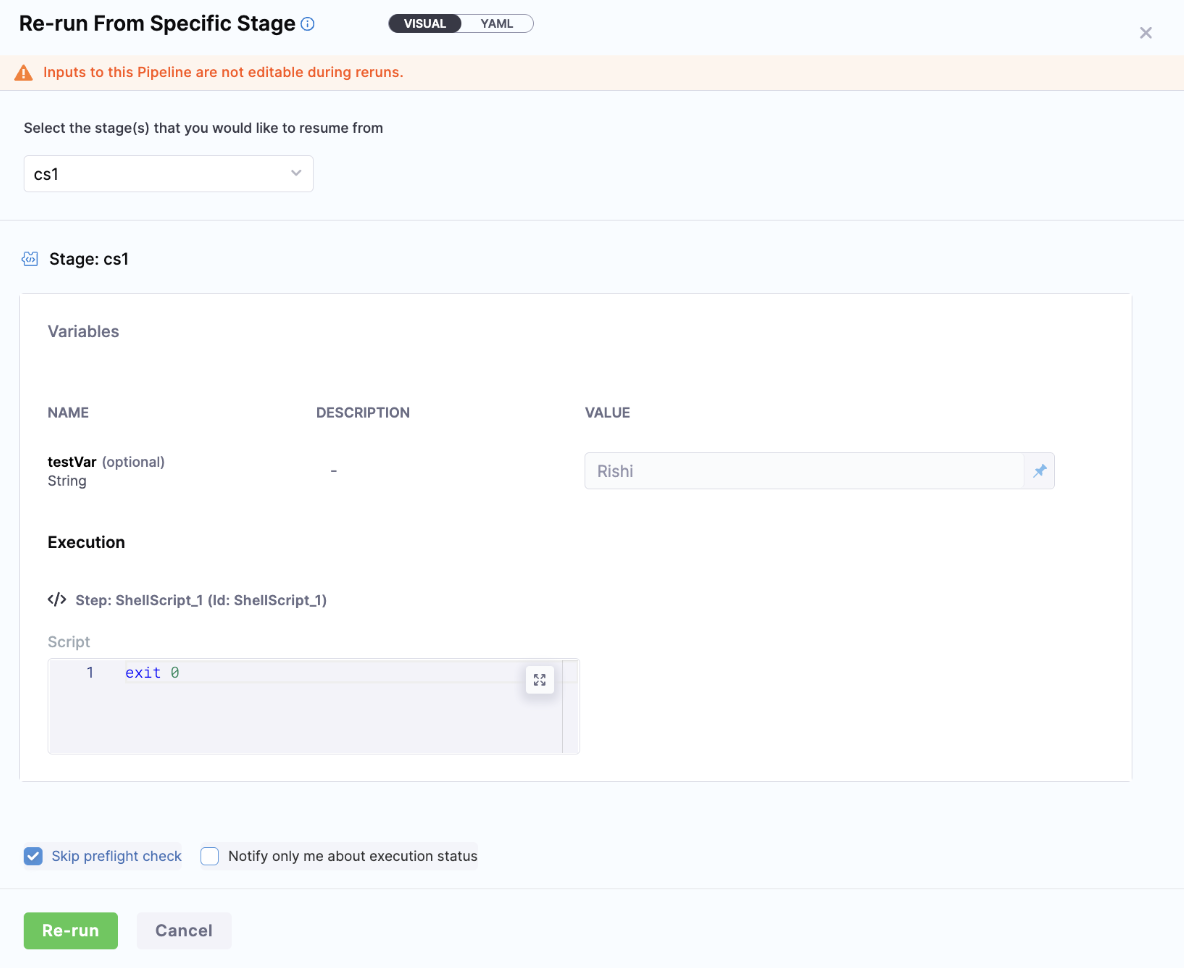The height and width of the screenshot is (968, 1184).
Task: Click the orange warning triangle icon
Action: [23, 73]
